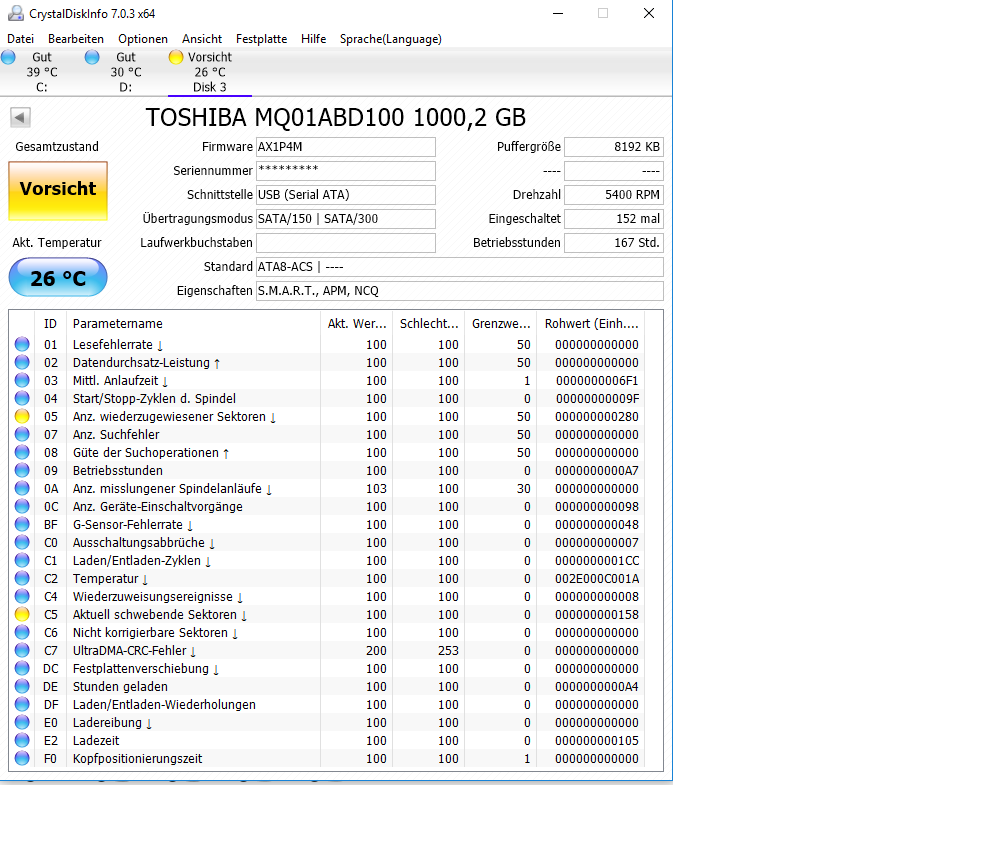The width and height of the screenshot is (985, 843).
Task: Click yellow orb of attribute 05 row
Action: click(x=22, y=416)
